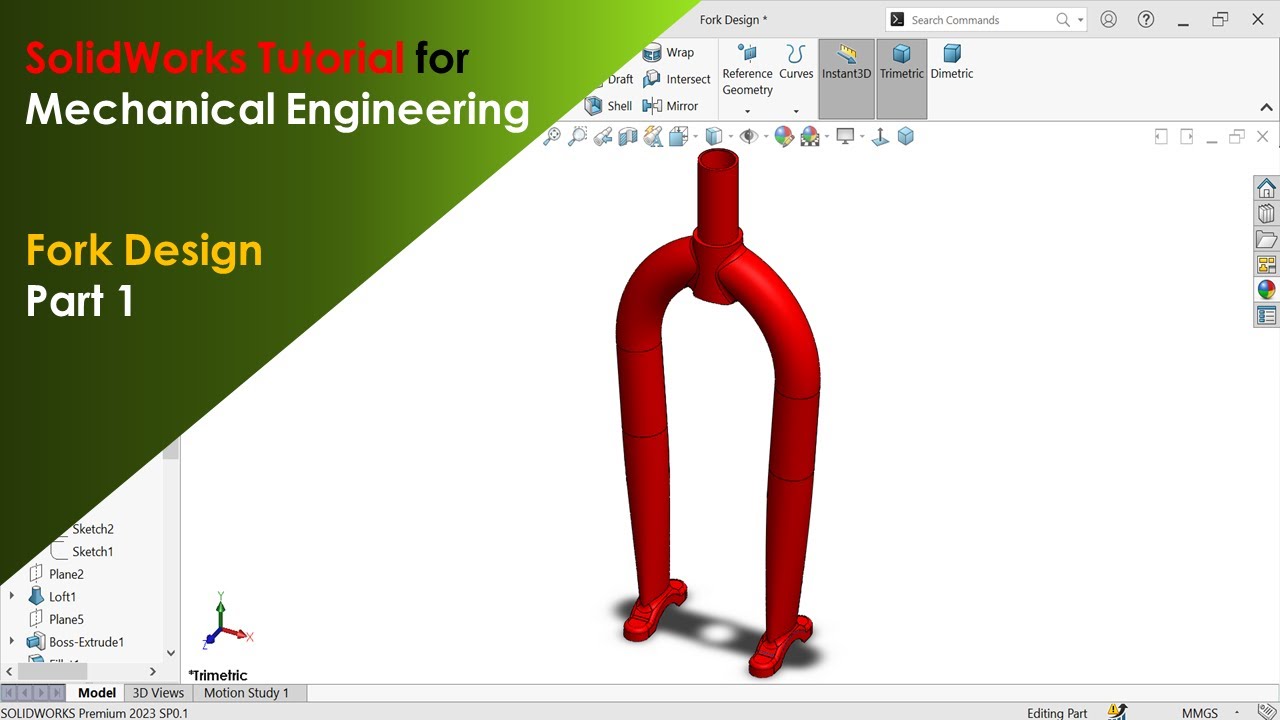Screen dimensions: 1280x720
Task: Expand View Orientation dropdown arrow
Action: point(695,137)
